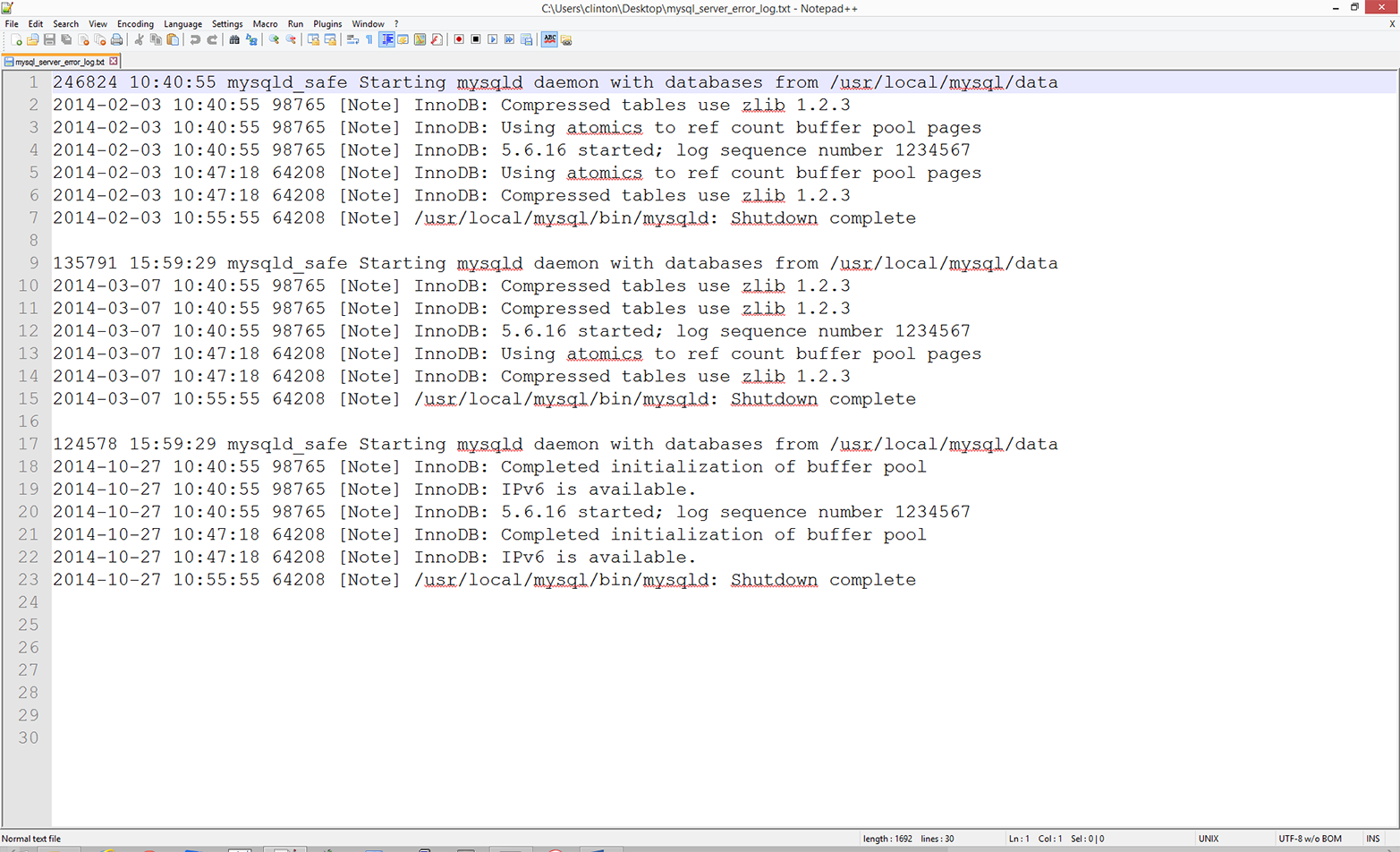Enable synchronized vertical scrolling

tap(311, 39)
